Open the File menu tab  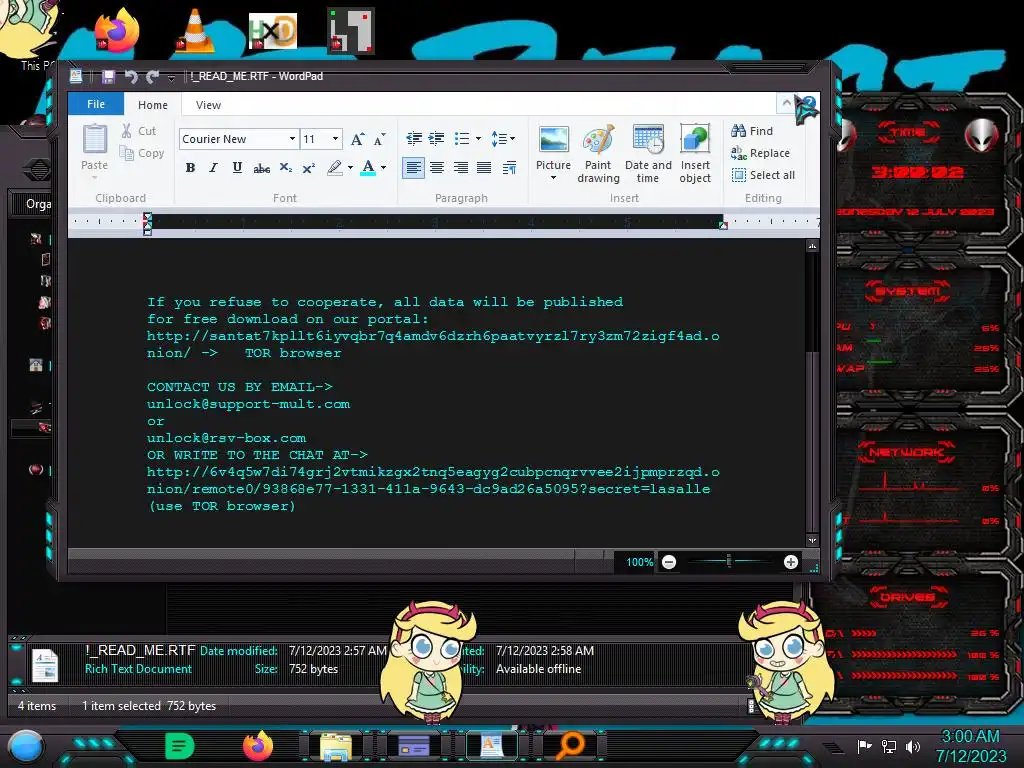(x=96, y=104)
